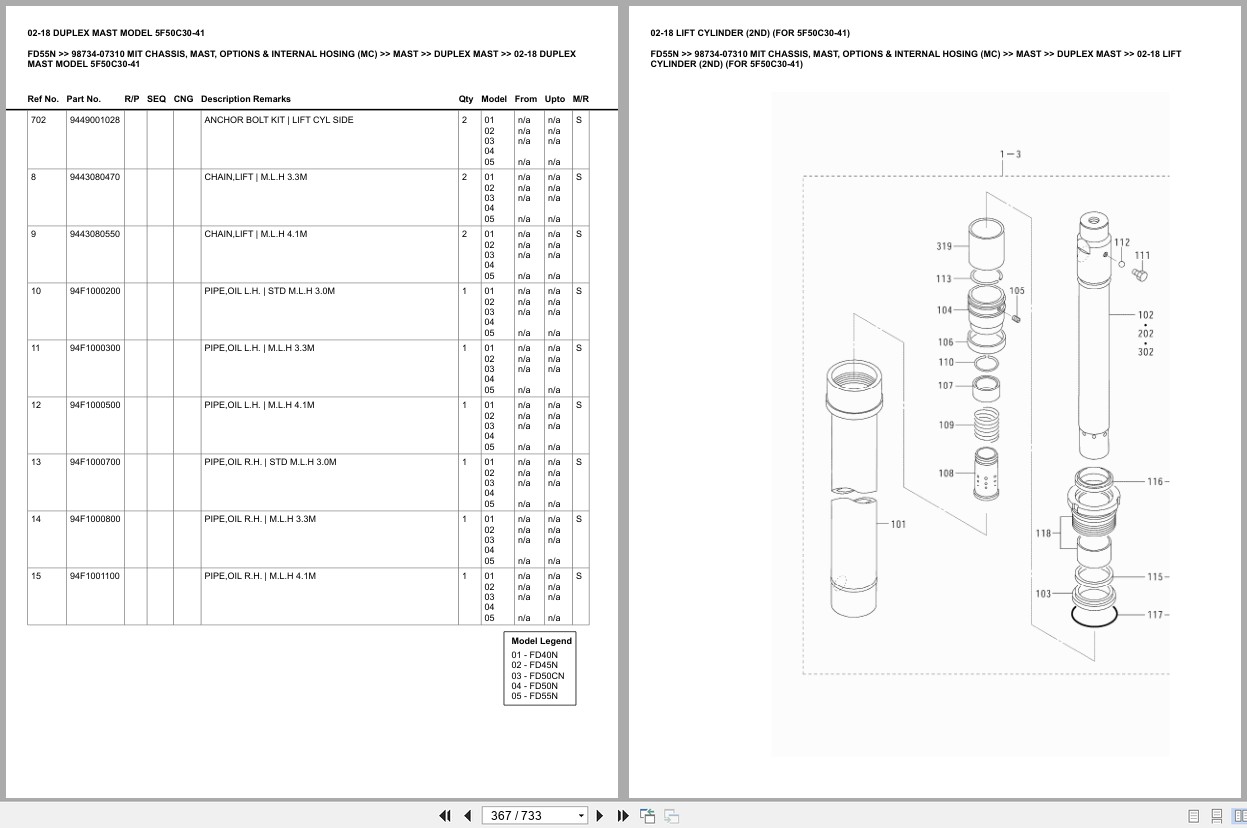The width and height of the screenshot is (1247, 828).
Task: Click part number 9443080470
Action: (95, 177)
